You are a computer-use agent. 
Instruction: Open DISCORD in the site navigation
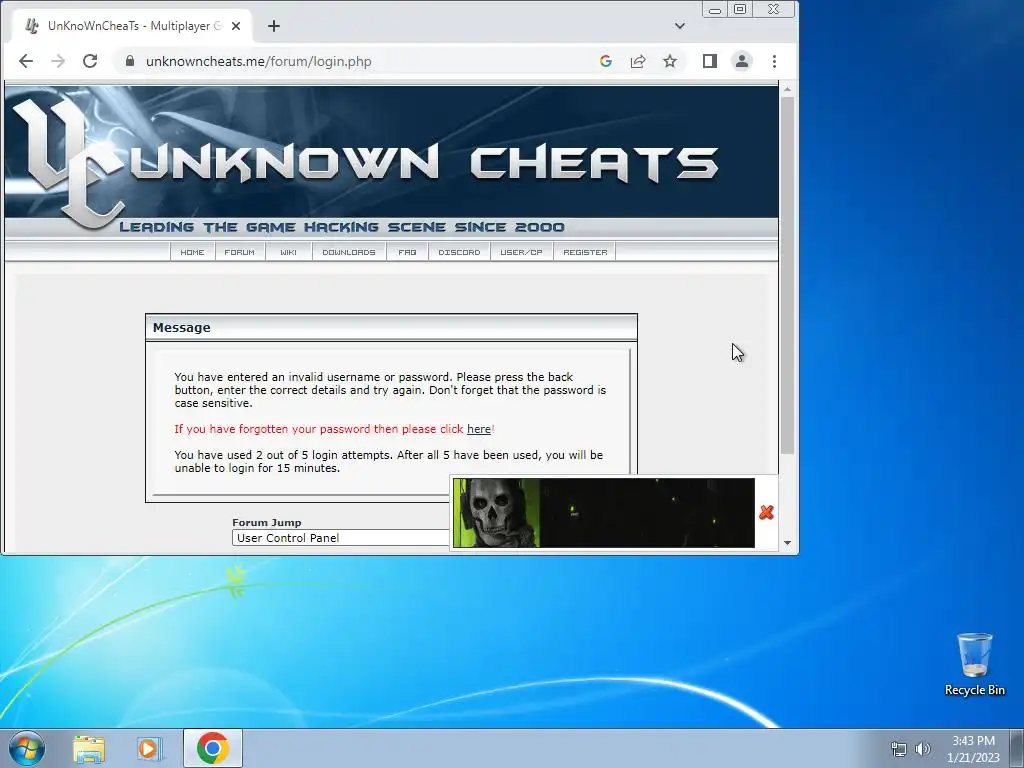coord(459,252)
